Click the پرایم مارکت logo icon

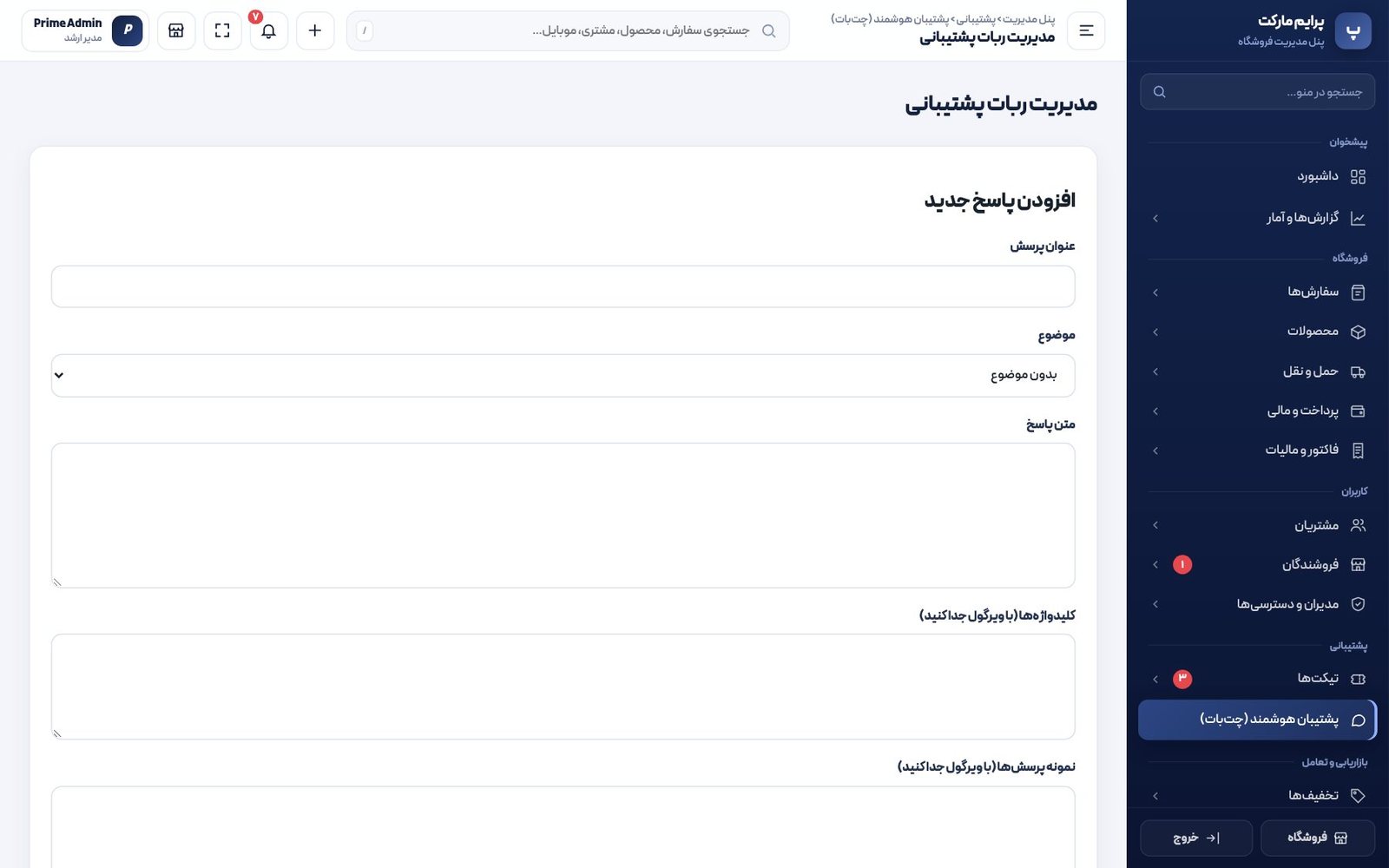[1353, 31]
